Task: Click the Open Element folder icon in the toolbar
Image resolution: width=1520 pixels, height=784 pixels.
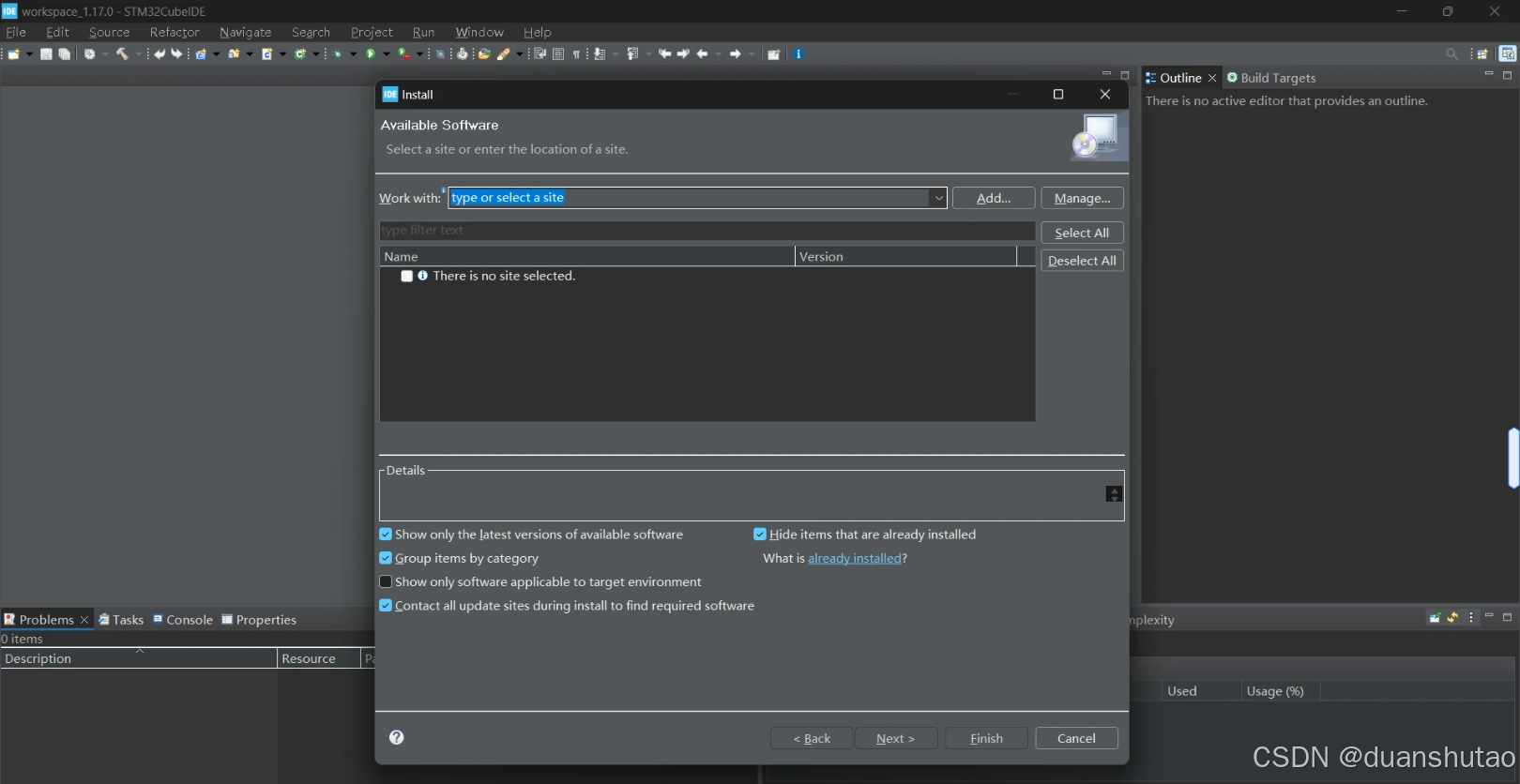Action: [484, 54]
